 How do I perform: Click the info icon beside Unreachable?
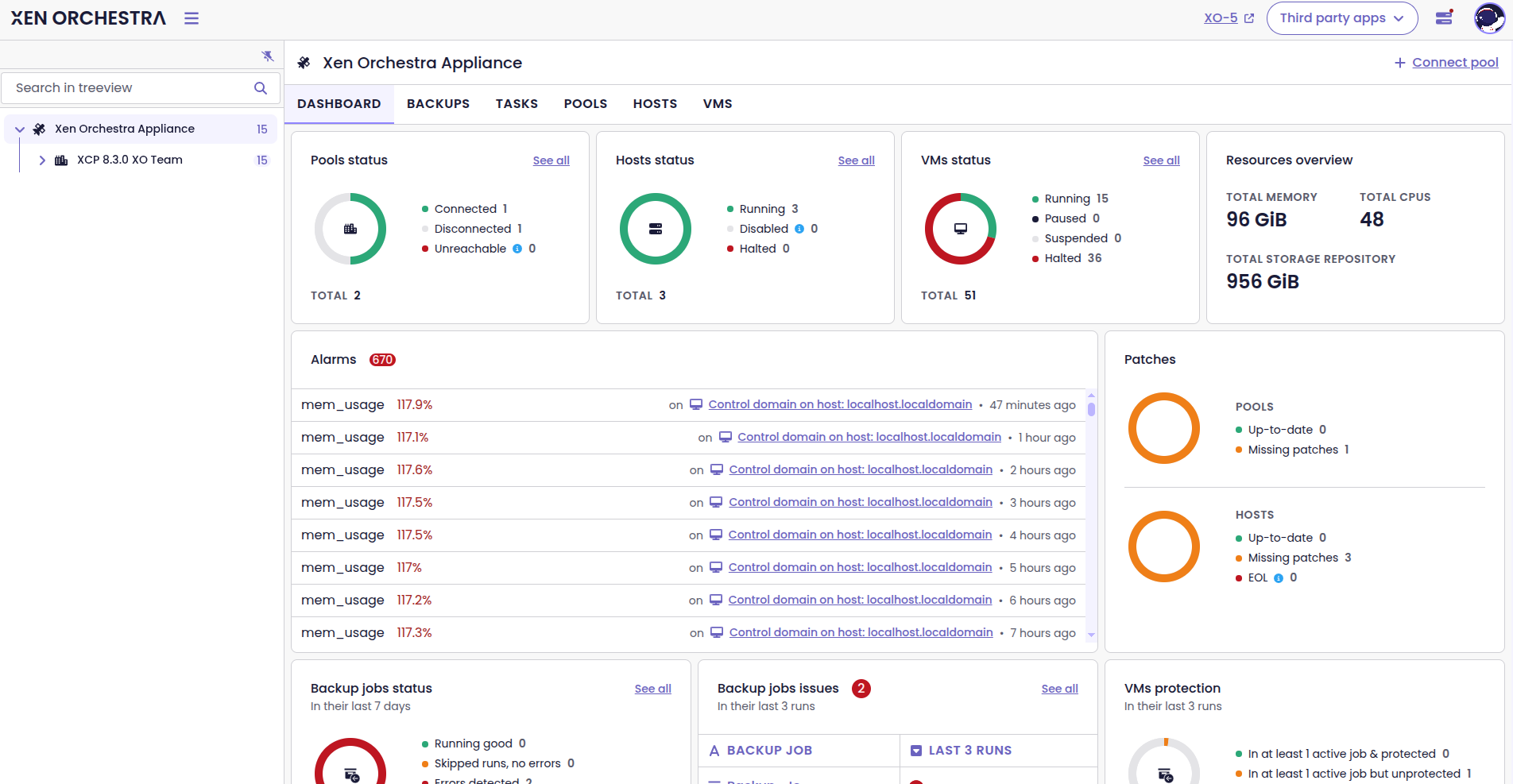tap(517, 249)
